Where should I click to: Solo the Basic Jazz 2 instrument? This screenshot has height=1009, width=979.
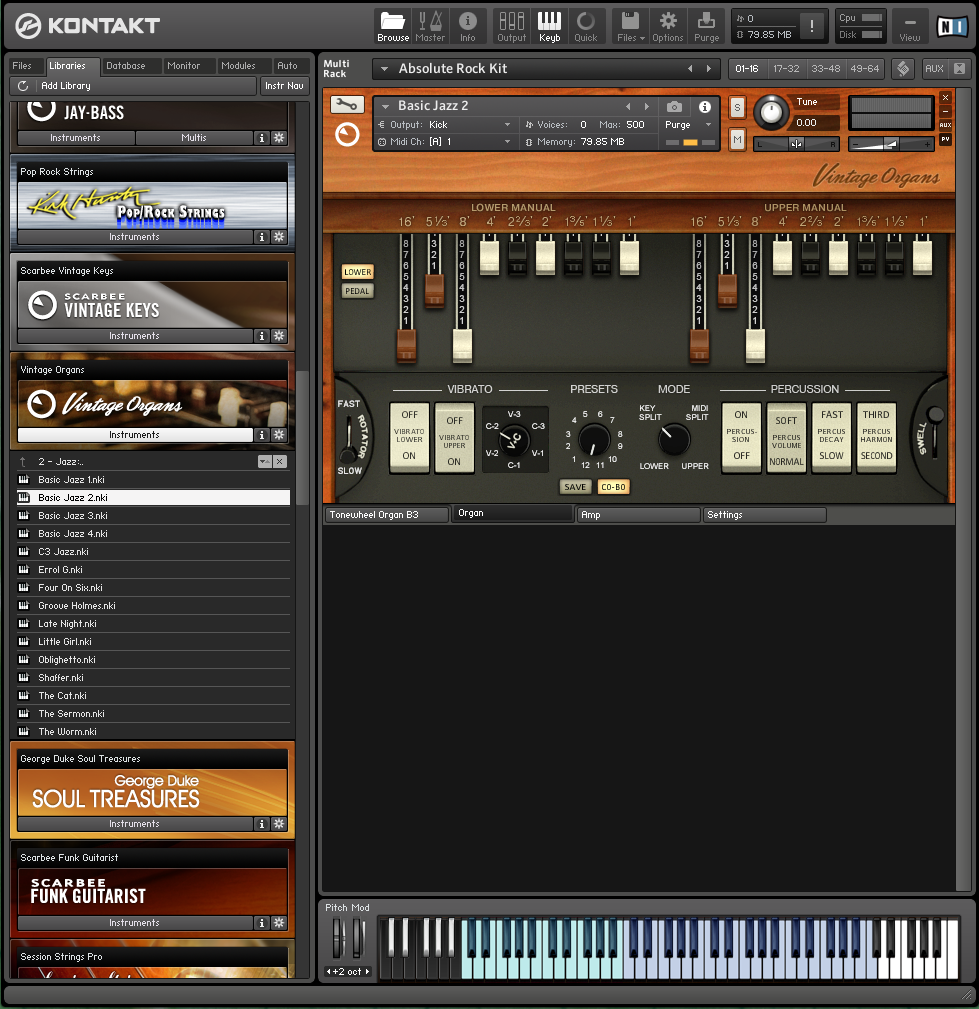point(737,107)
